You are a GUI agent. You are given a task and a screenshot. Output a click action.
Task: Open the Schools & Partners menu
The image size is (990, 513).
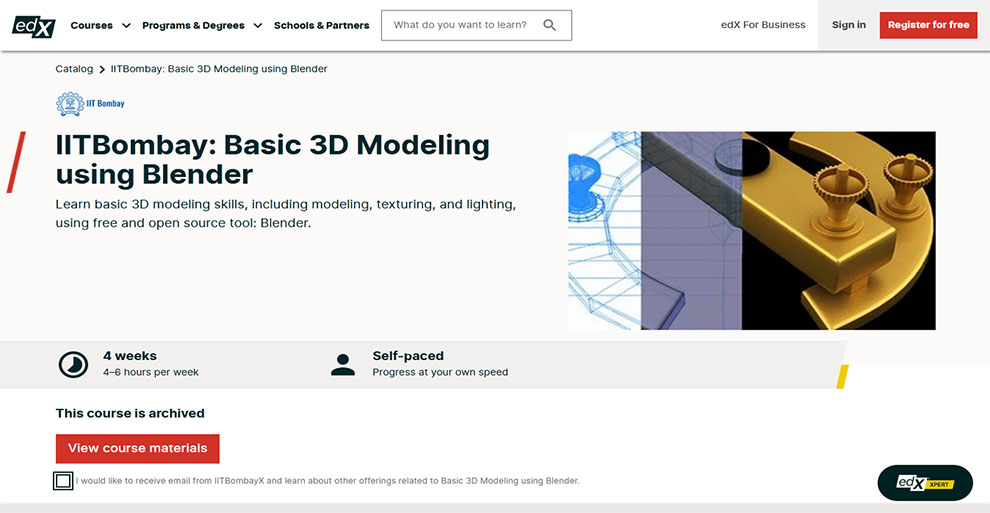(x=321, y=25)
